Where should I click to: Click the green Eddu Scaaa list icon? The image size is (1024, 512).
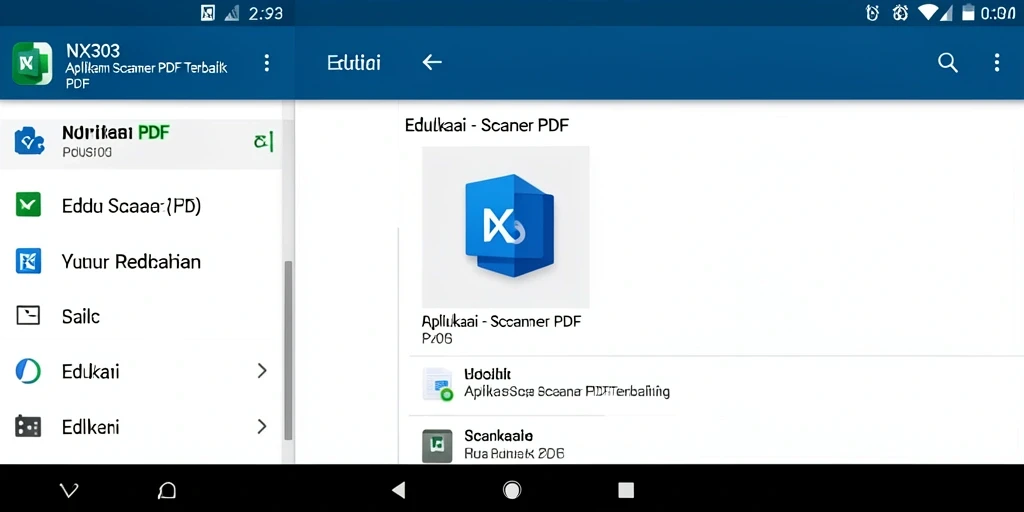[28, 205]
